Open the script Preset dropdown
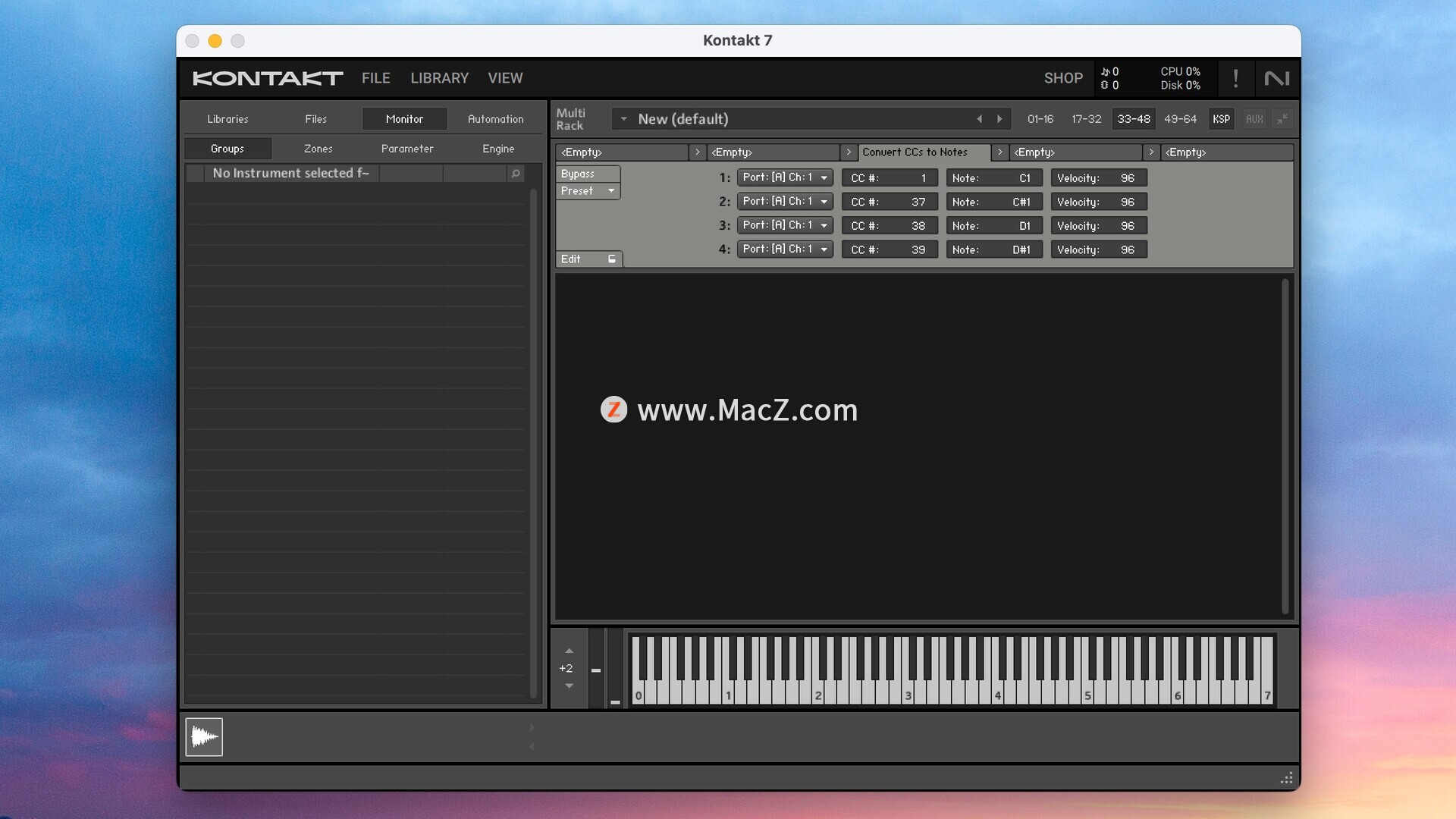Viewport: 1456px width, 819px height. pyautogui.click(x=588, y=191)
